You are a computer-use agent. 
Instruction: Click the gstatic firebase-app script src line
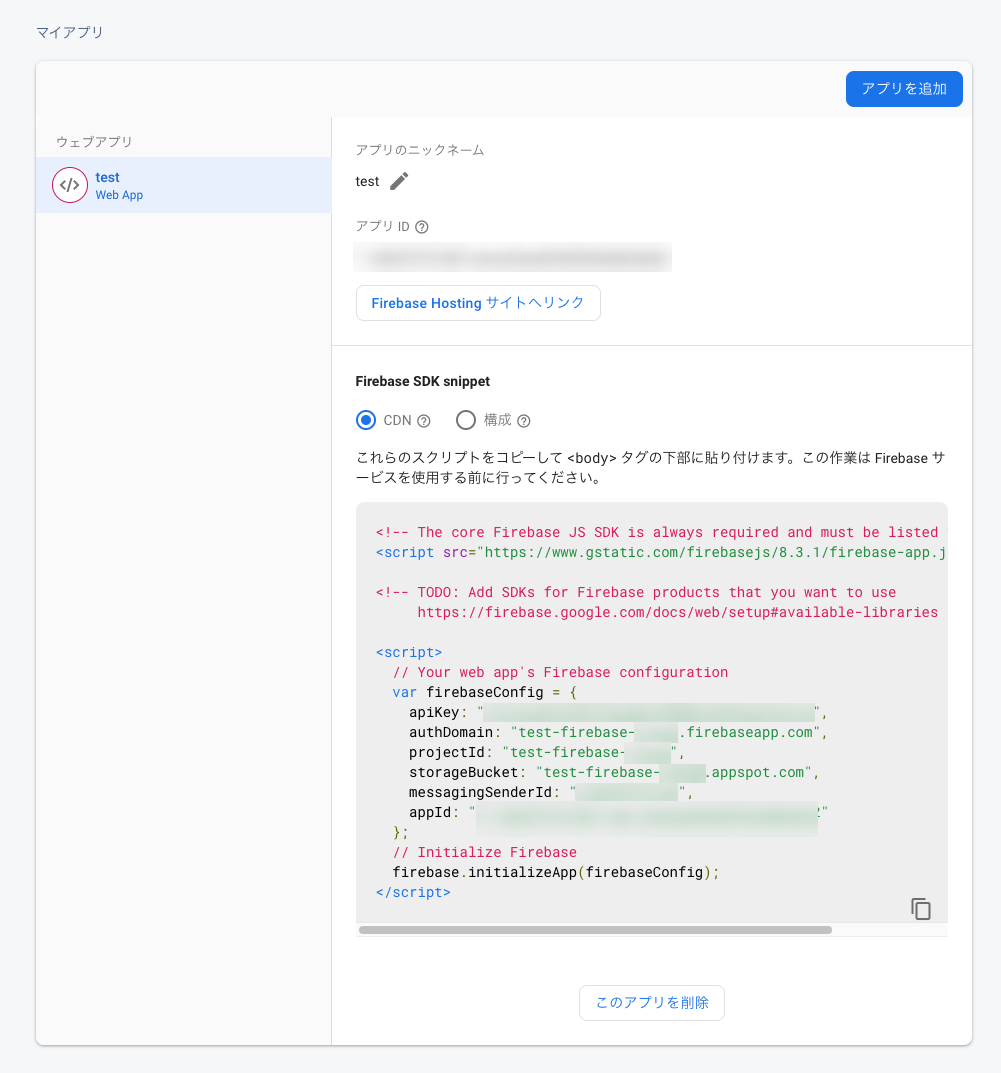tap(661, 552)
